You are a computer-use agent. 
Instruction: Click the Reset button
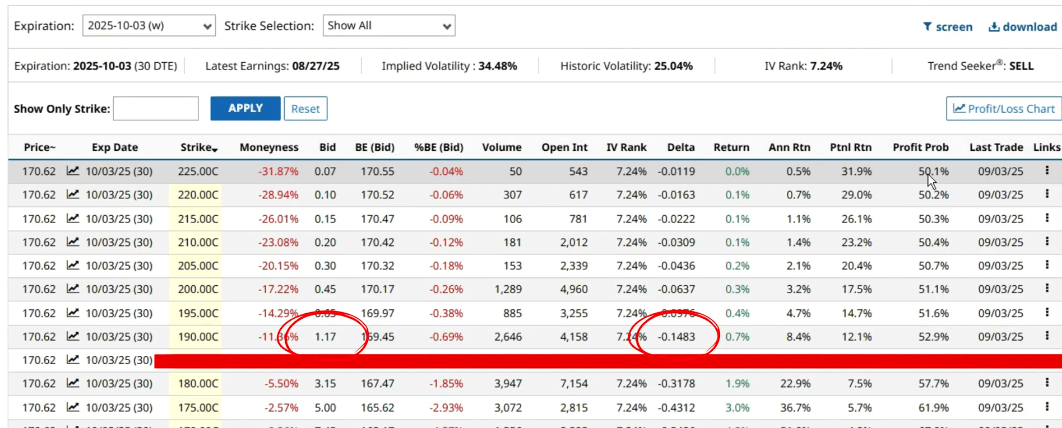[x=305, y=108]
